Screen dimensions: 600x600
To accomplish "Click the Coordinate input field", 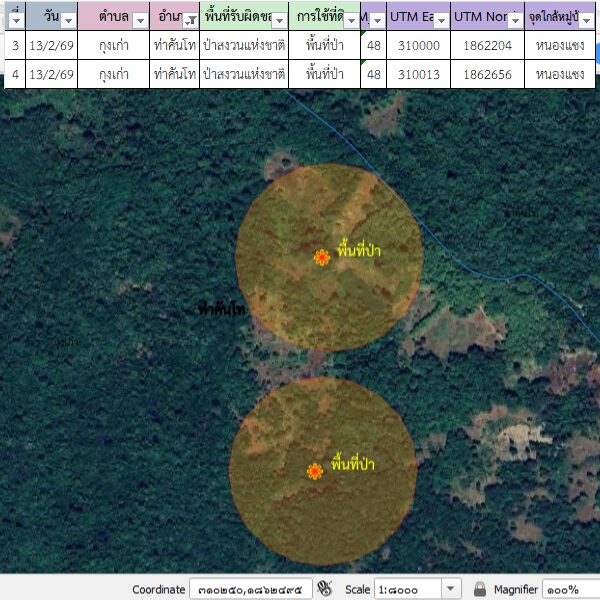I will click(x=250, y=589).
